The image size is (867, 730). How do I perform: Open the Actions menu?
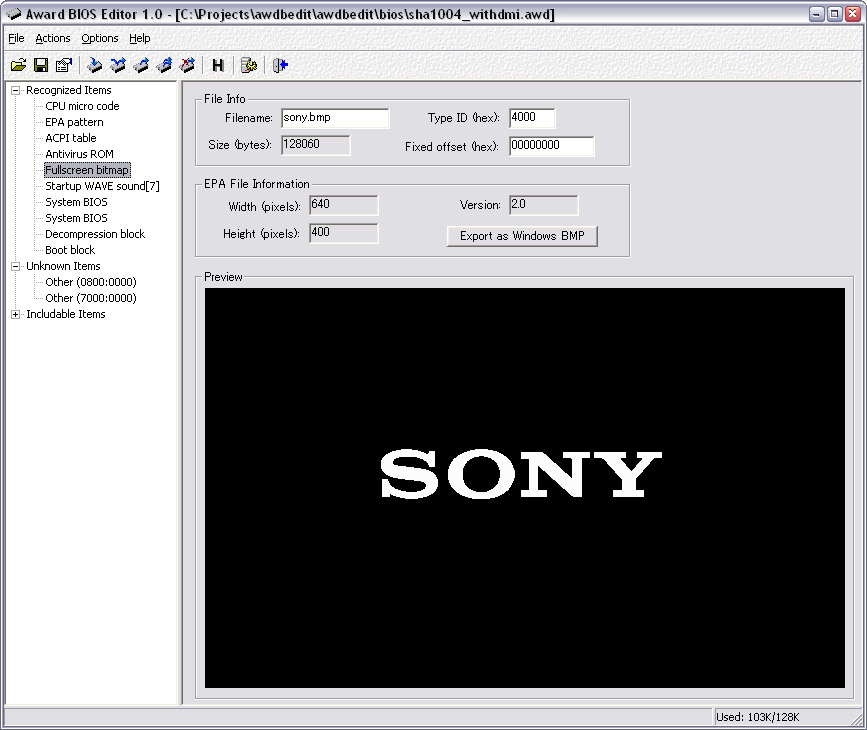[x=53, y=38]
